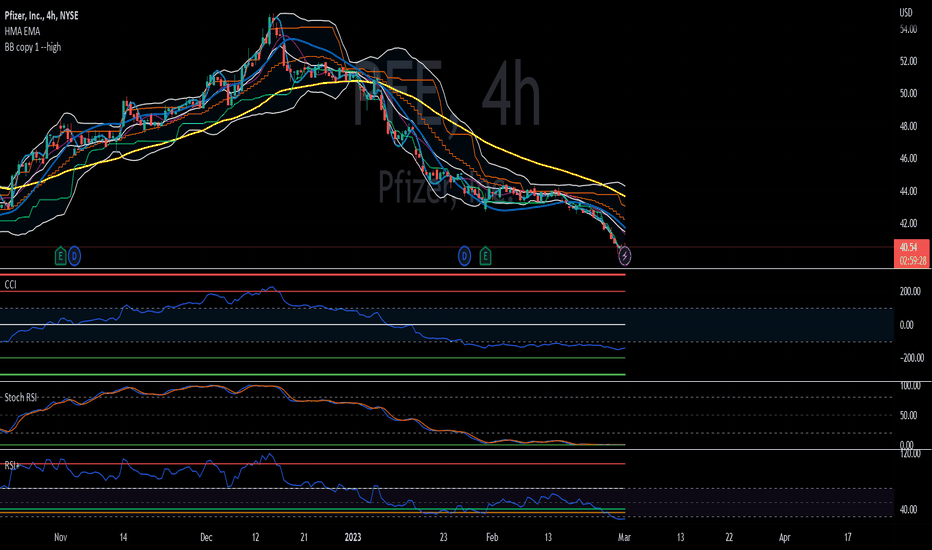Click the 21 date on time axis
The width and height of the screenshot is (932, 550).
coord(304,538)
